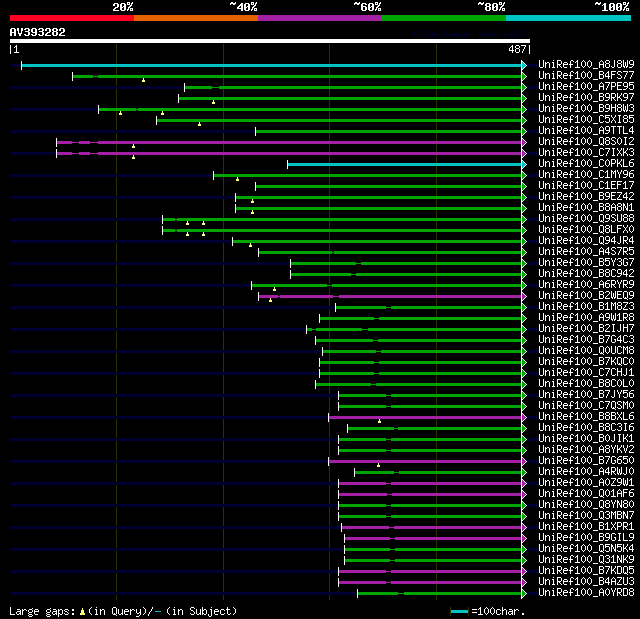Open the UniRef100_B4FS77 hit label
Image resolution: width=640 pixels, height=619 pixels.
[586, 75]
